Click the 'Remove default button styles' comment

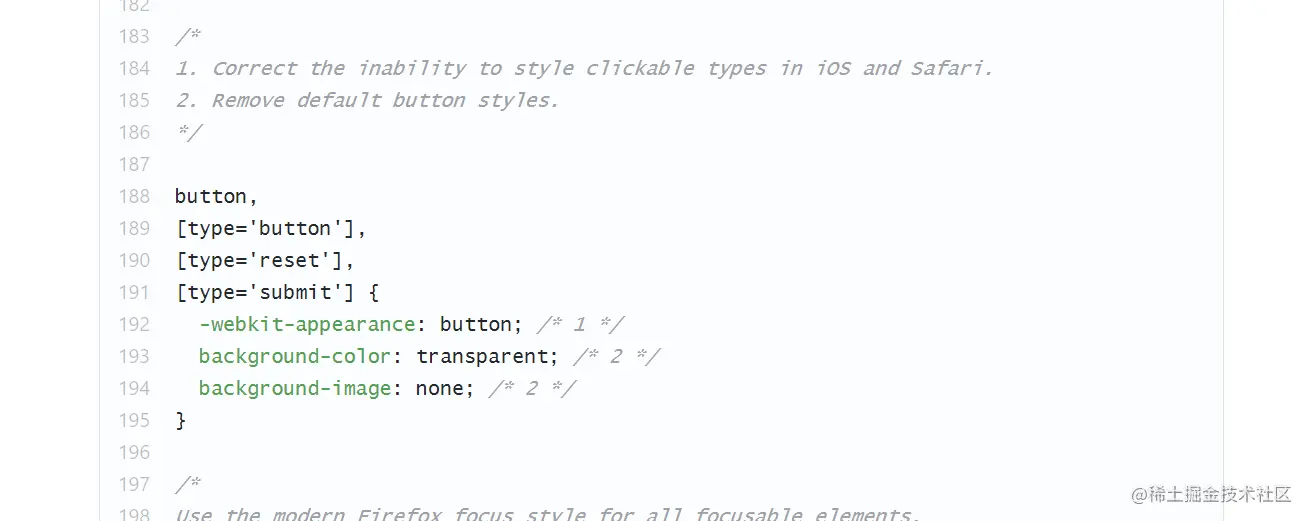(x=367, y=100)
